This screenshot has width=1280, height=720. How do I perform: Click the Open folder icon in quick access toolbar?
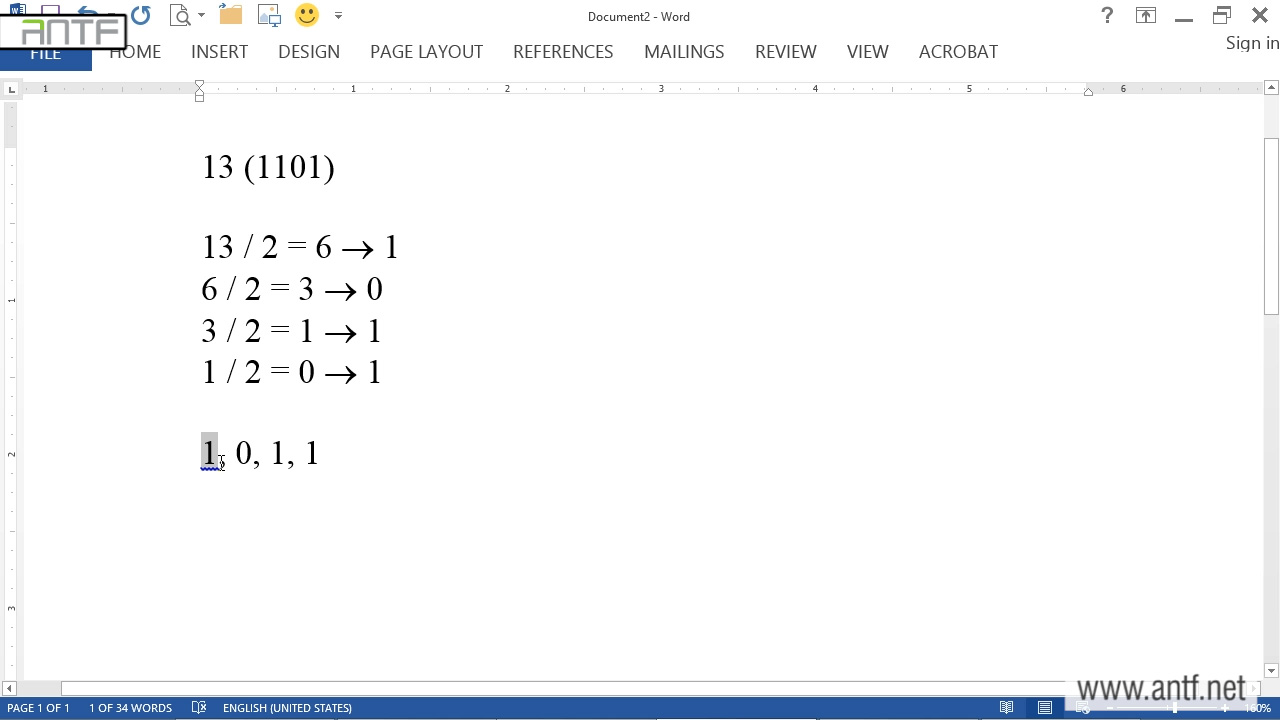coord(231,15)
